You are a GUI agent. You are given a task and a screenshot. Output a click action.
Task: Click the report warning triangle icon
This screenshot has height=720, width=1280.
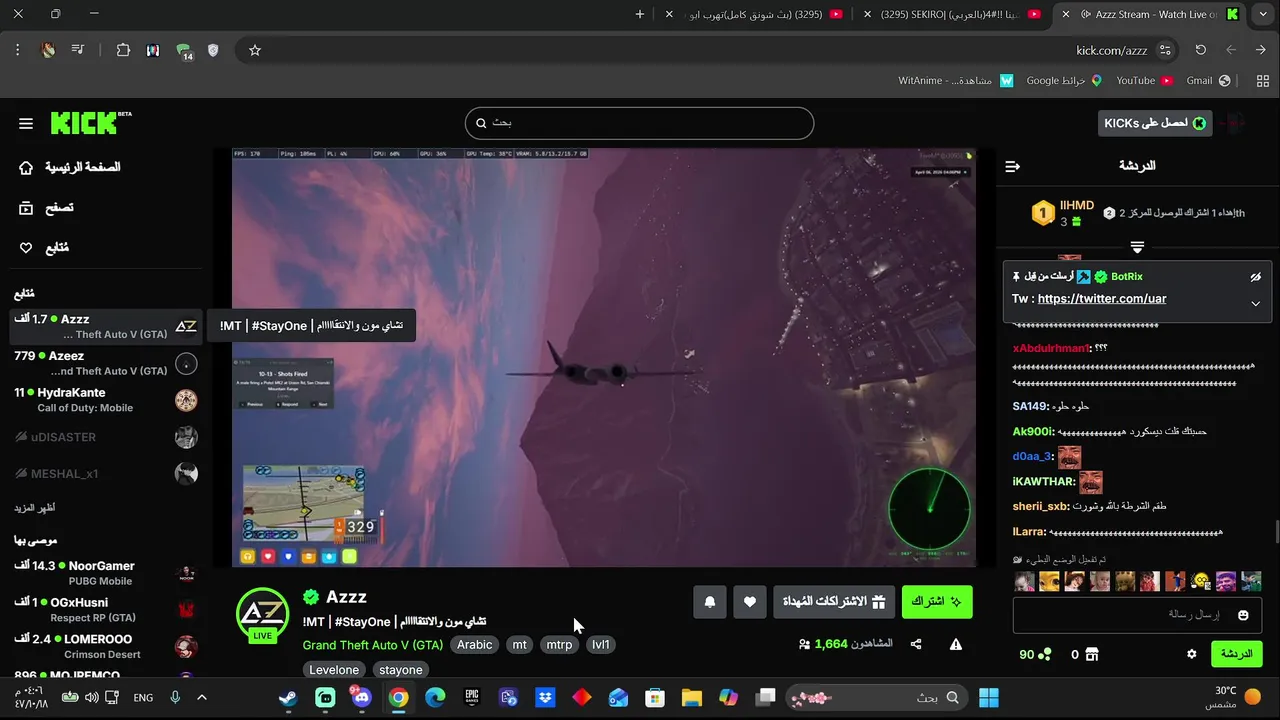tap(956, 645)
